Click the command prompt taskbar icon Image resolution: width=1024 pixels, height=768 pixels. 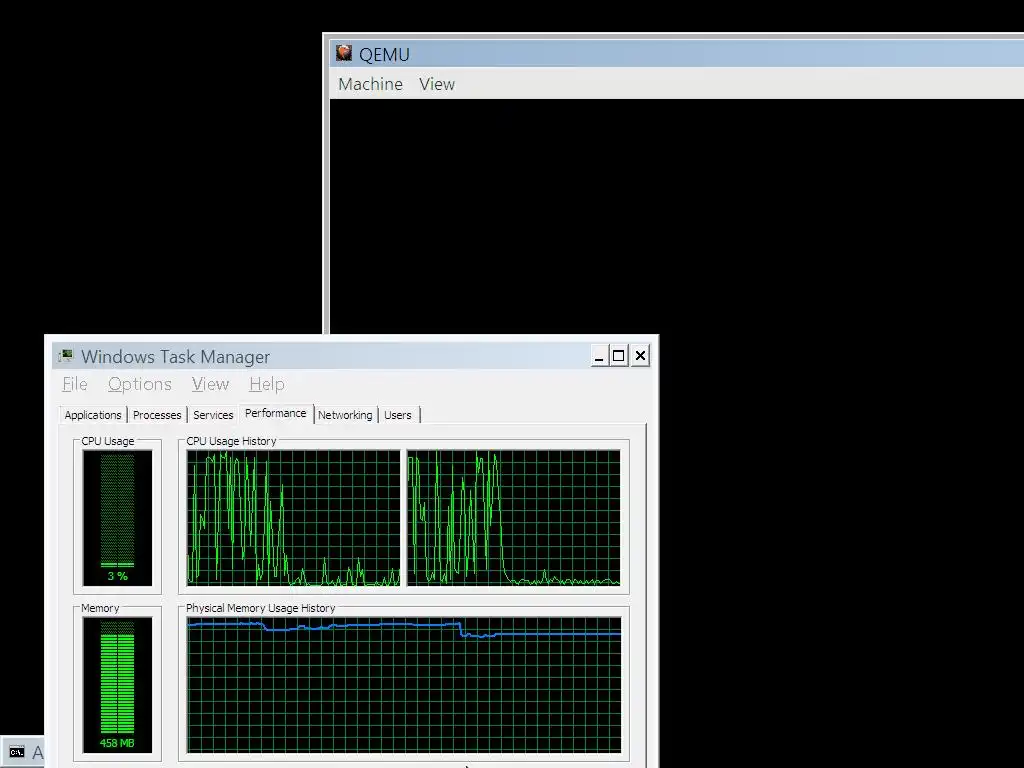[17, 752]
